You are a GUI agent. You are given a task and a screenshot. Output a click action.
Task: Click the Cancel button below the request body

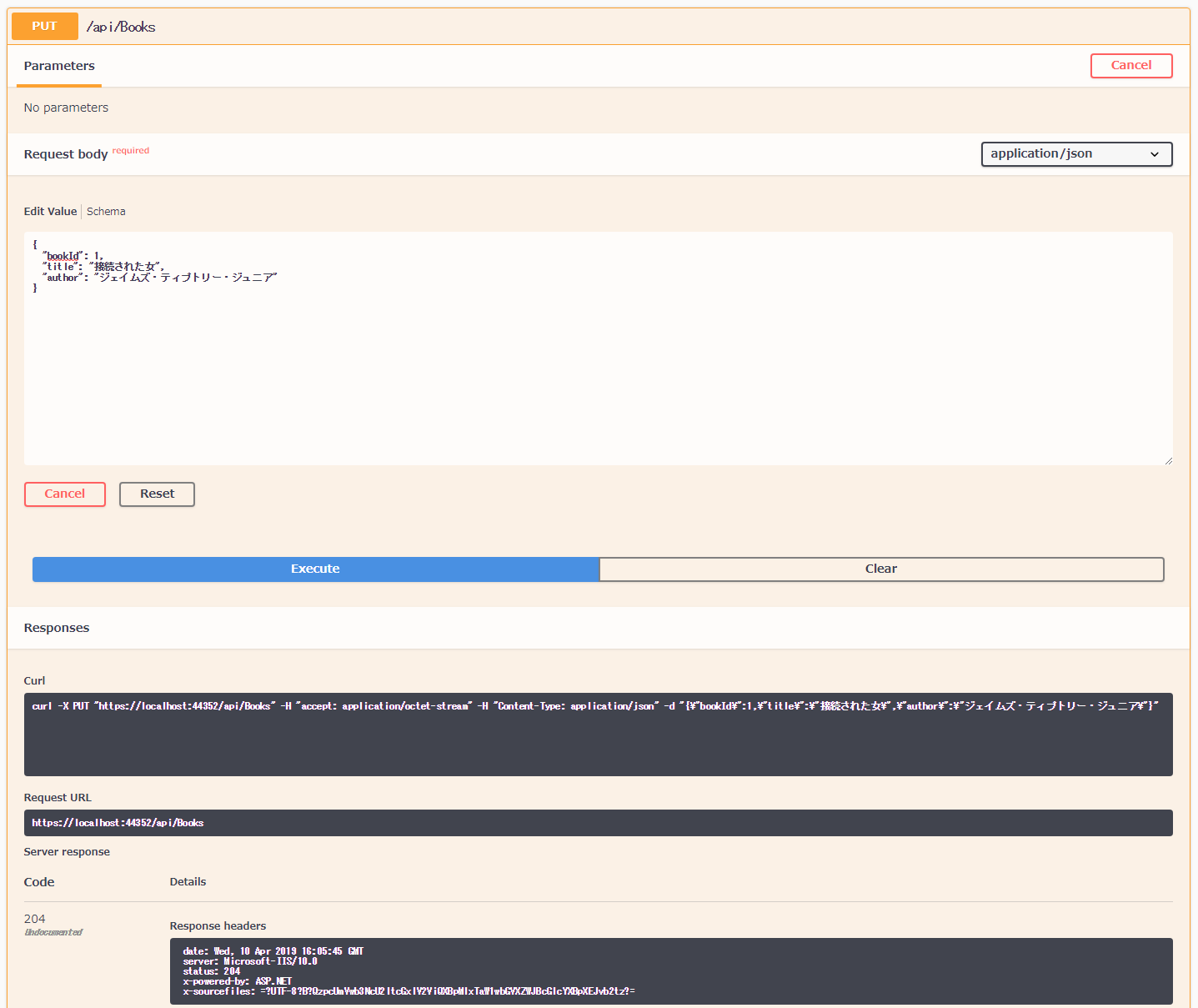(65, 494)
